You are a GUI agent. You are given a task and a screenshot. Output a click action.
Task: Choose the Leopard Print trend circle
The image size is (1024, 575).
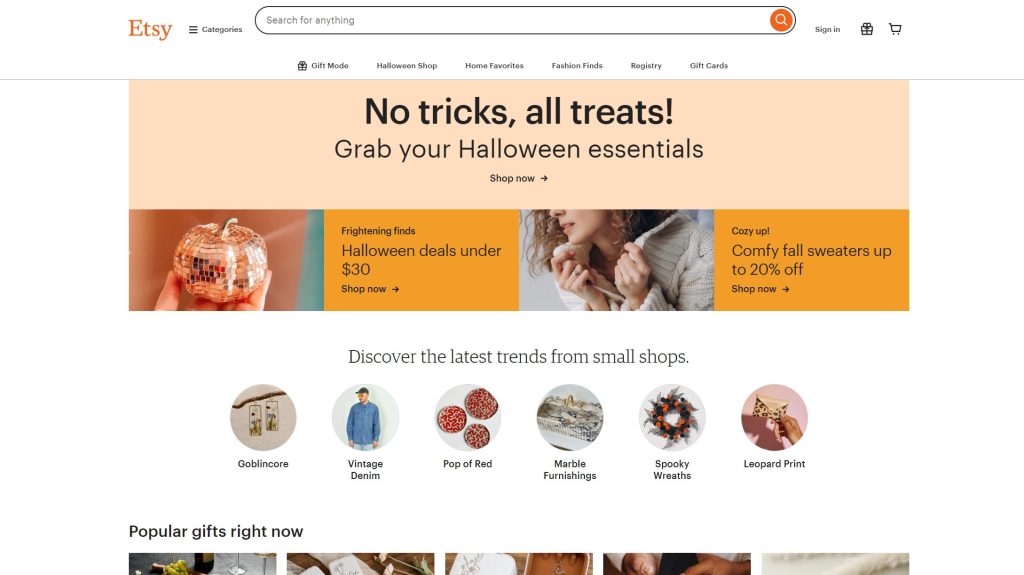point(775,418)
